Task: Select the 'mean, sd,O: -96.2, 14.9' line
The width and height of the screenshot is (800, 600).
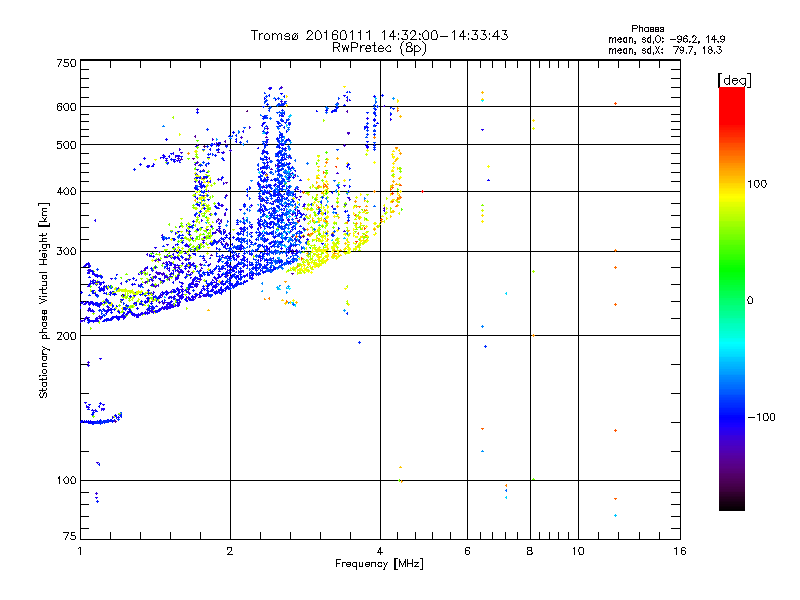Action: (666, 39)
